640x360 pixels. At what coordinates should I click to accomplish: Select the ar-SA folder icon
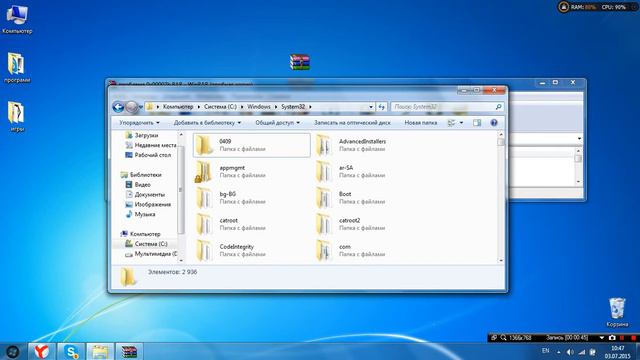324,171
